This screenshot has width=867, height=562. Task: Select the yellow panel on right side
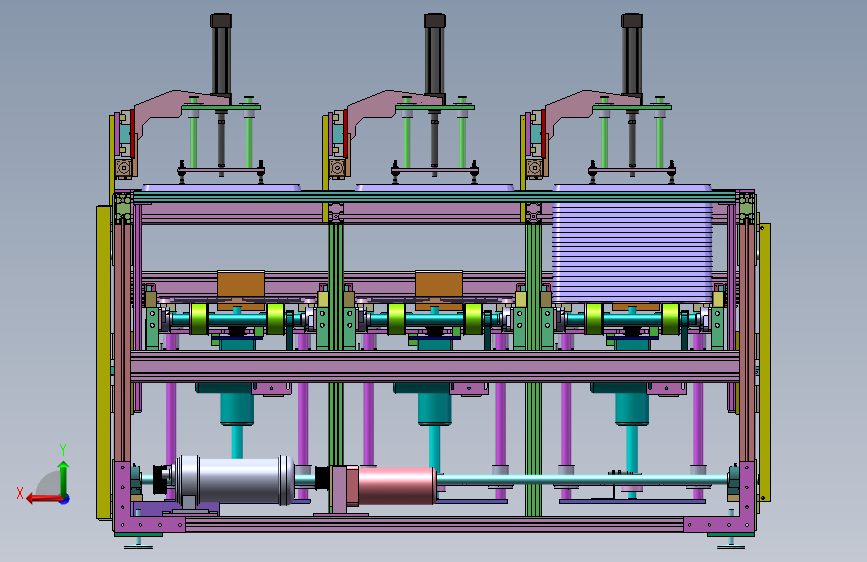pos(765,362)
